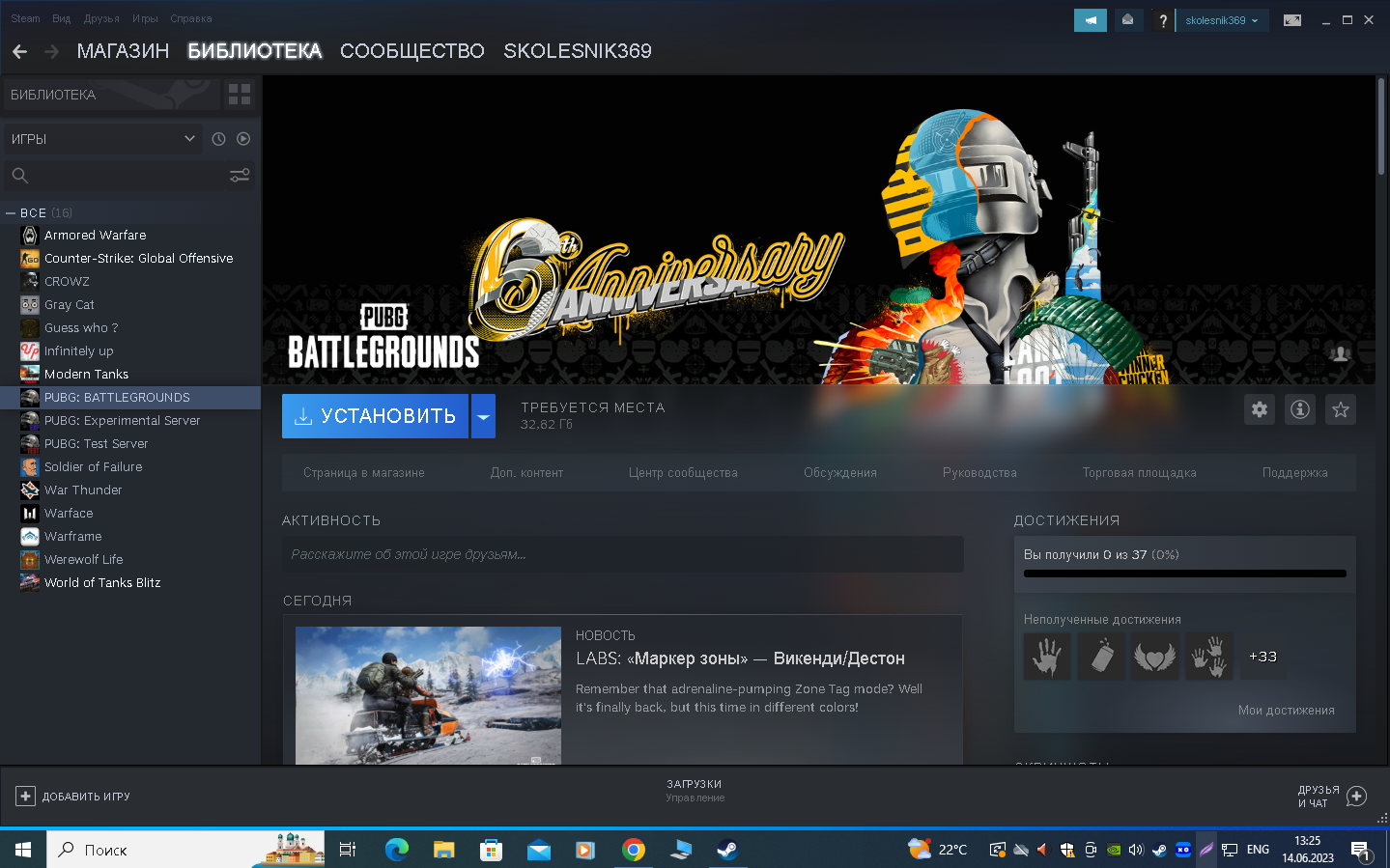Screen dimensions: 1390x868
Task: Open Центр сообщества link
Action: (x=683, y=473)
